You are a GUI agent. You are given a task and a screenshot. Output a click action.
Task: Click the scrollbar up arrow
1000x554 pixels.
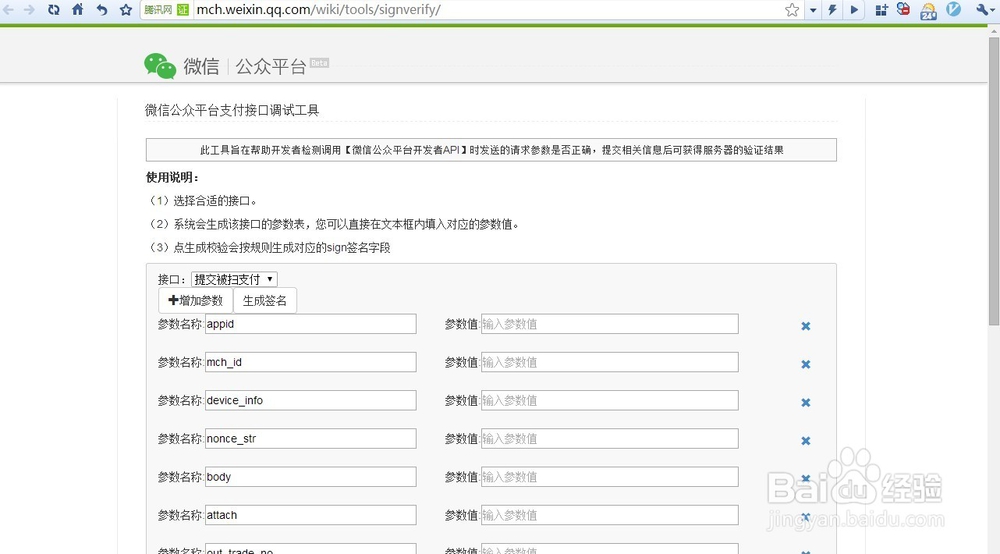click(994, 31)
